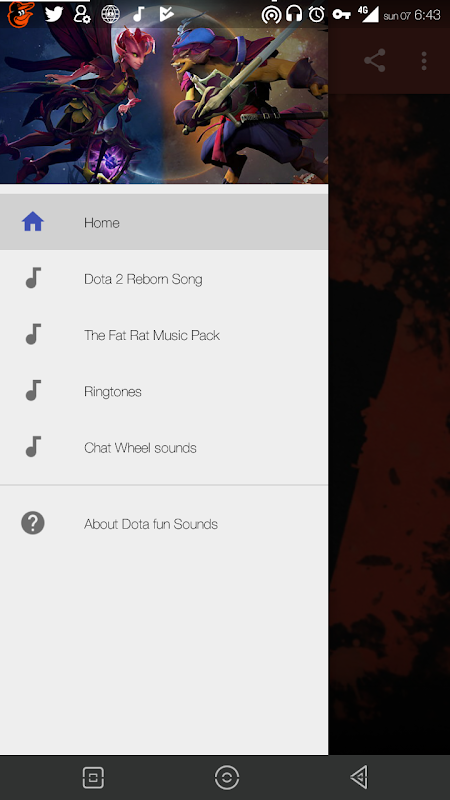450x800 pixels.
Task: Select The Fat Rat Music Pack
Action: [x=164, y=335]
